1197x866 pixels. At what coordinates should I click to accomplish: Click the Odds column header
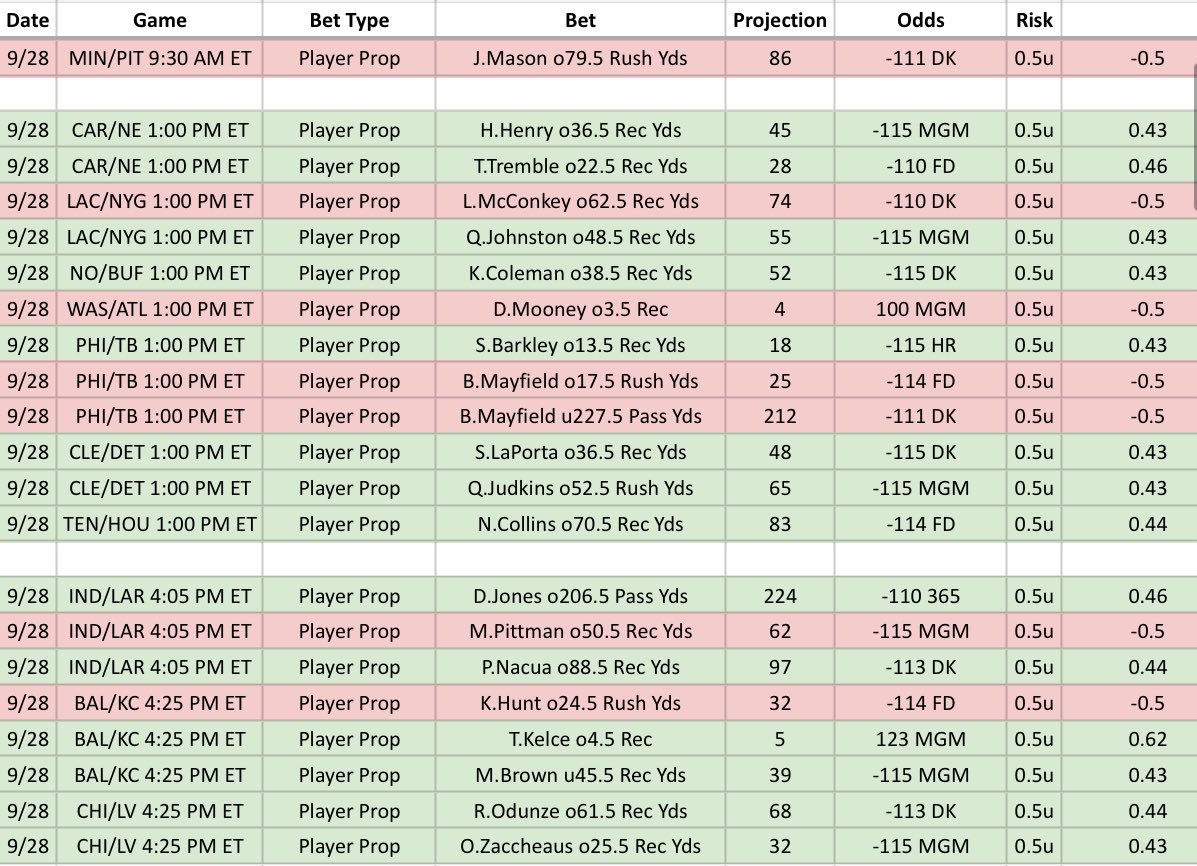coord(920,20)
